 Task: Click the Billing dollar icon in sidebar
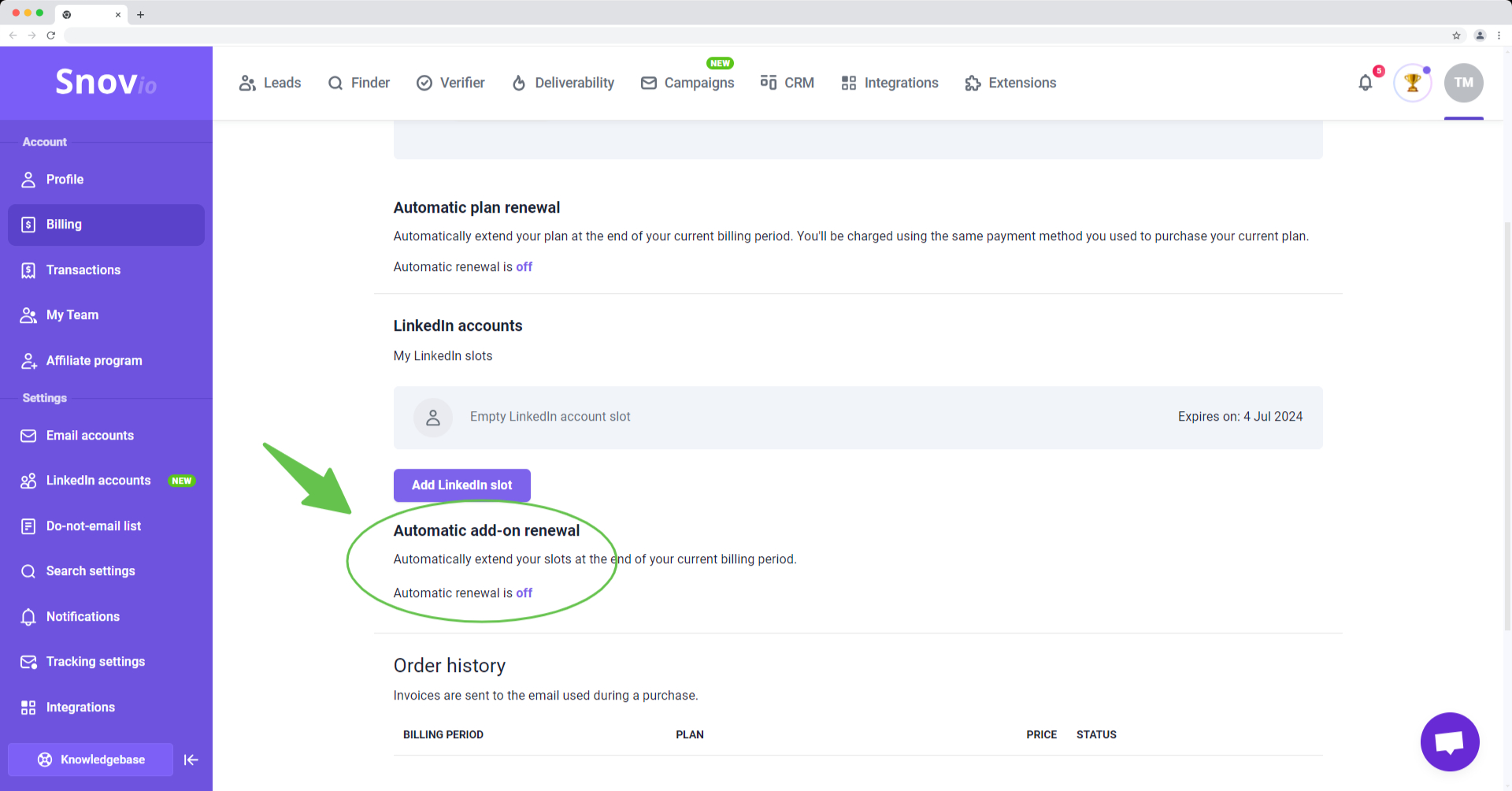[x=28, y=225]
